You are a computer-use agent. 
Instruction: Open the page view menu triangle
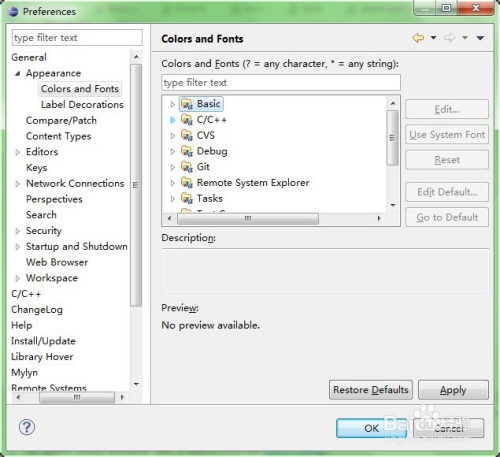(480, 38)
